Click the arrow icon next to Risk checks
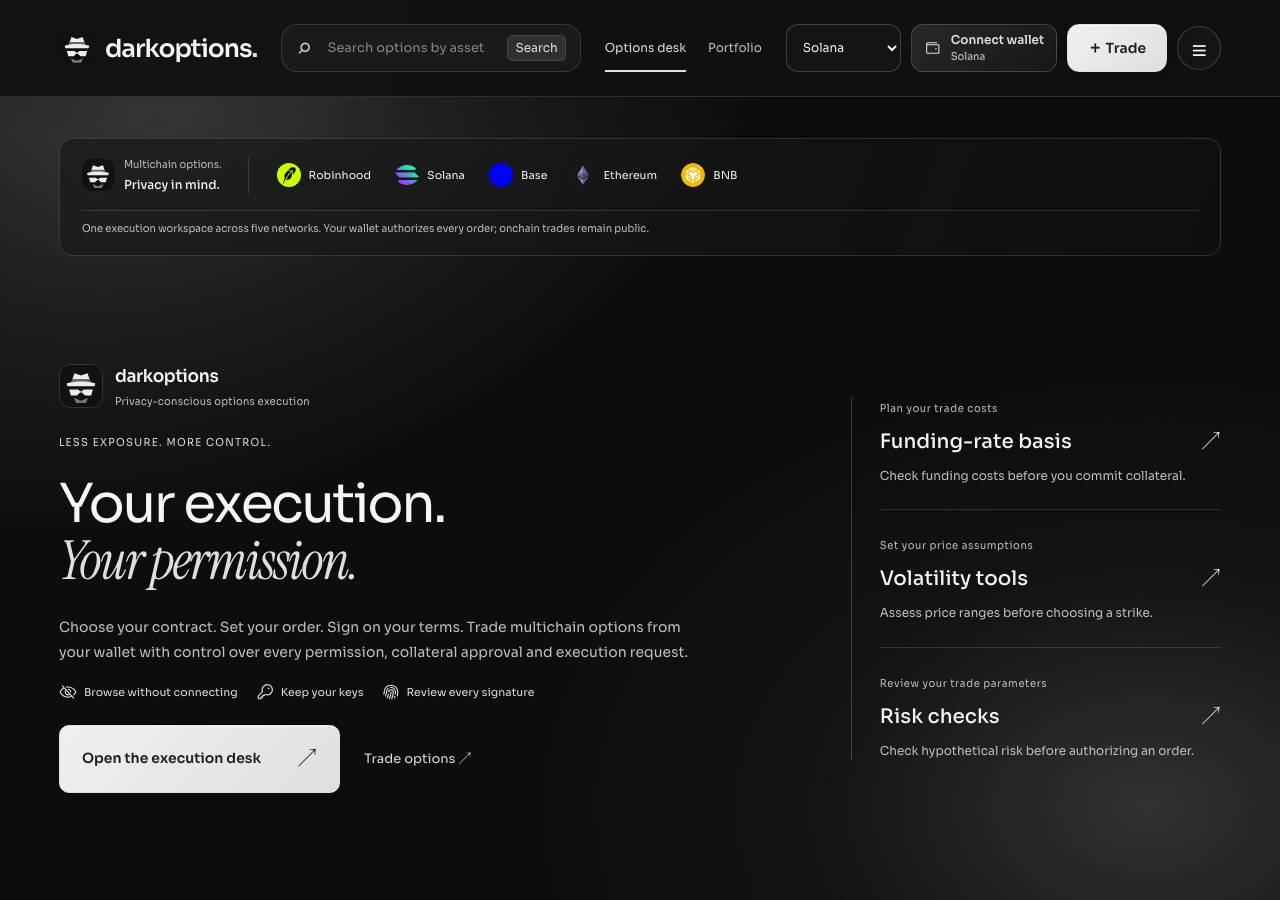The image size is (1280, 900). (1210, 715)
